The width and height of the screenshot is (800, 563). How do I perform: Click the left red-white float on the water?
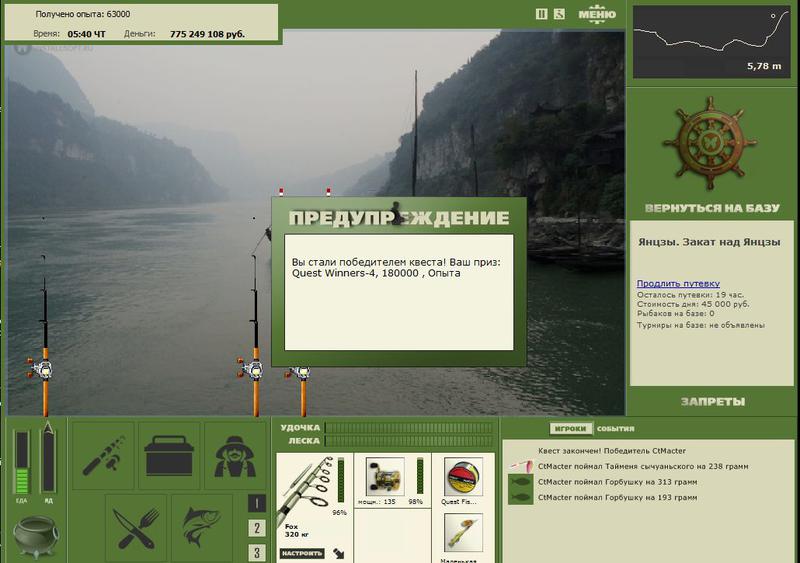coord(281,192)
